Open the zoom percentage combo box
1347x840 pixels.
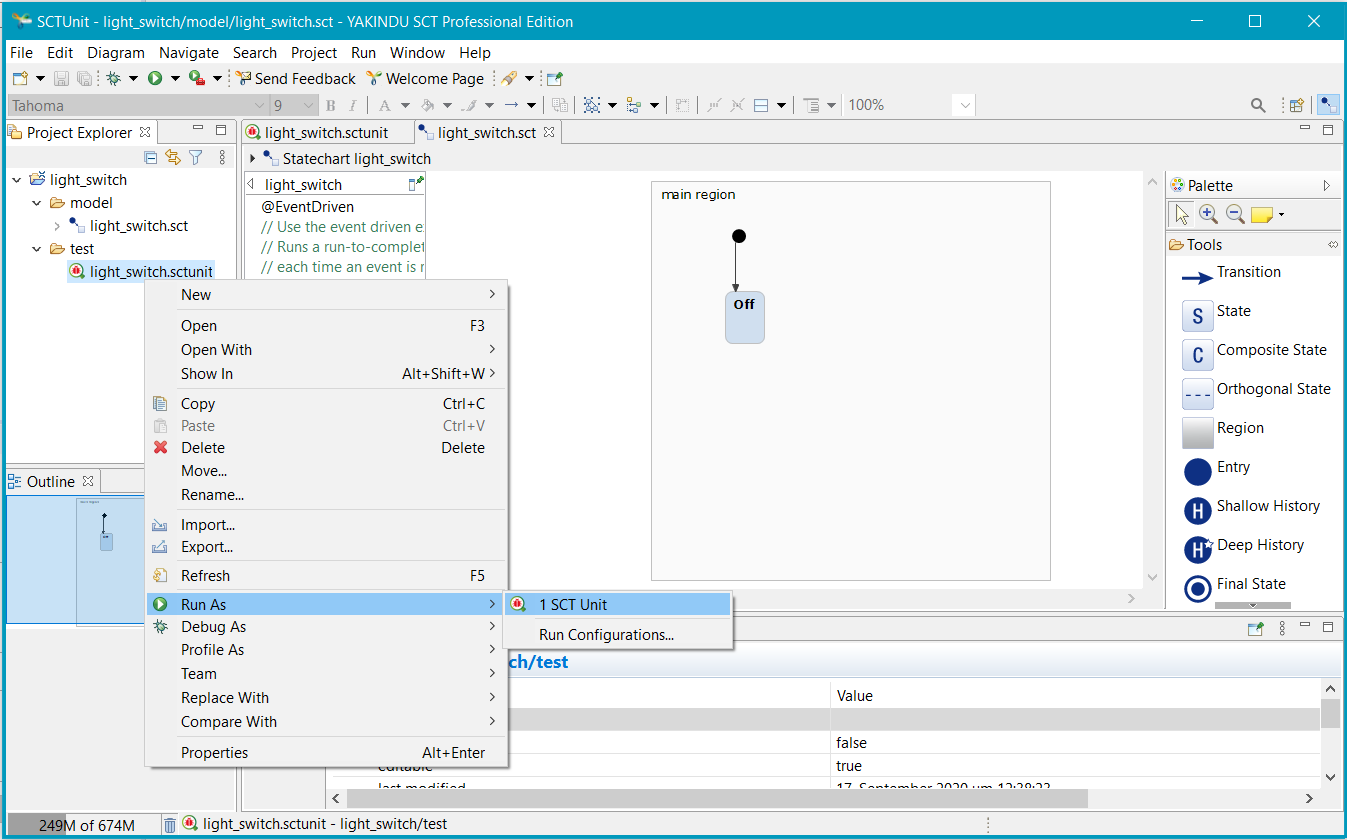coord(964,105)
